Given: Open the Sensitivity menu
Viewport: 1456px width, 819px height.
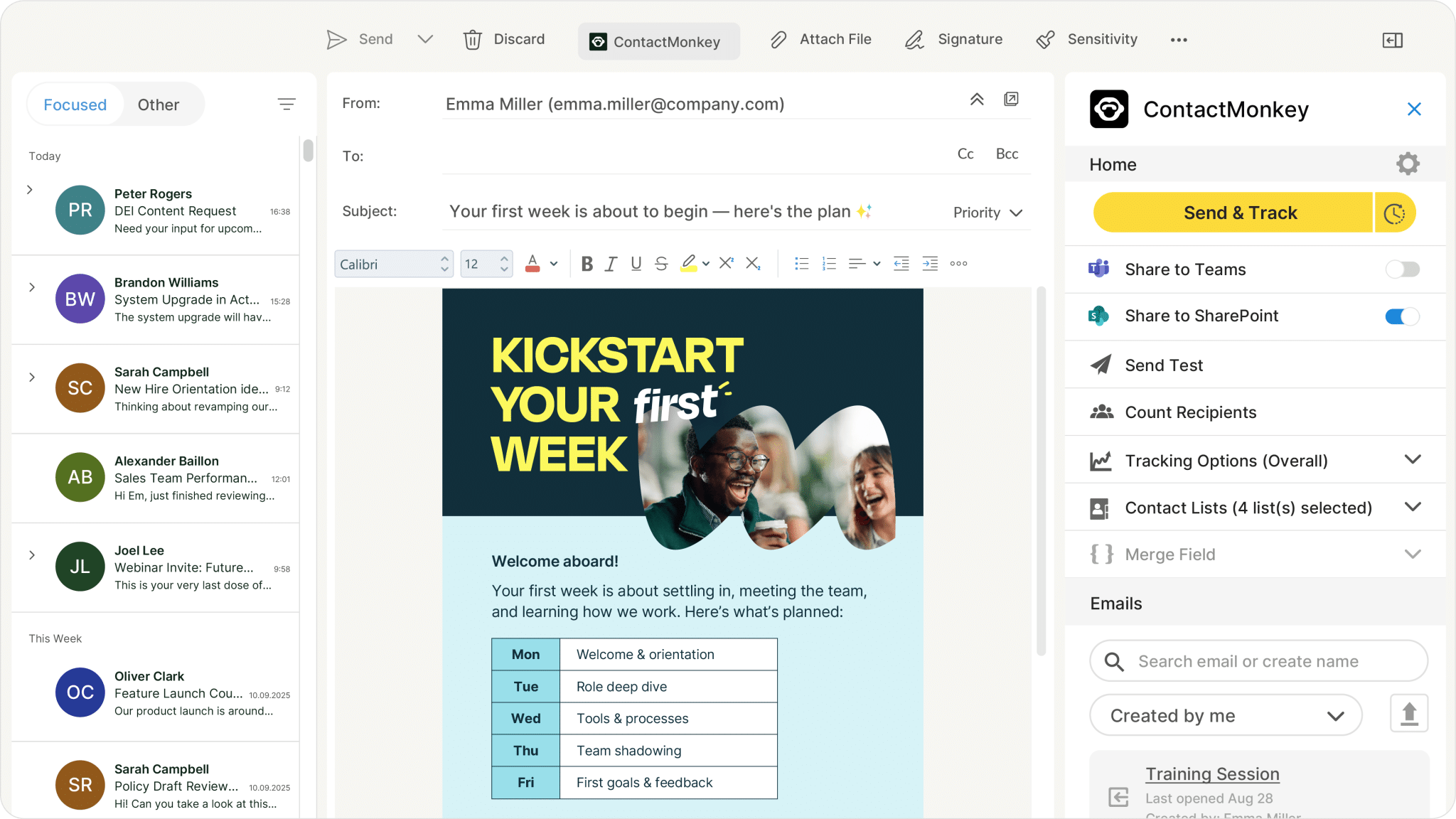Looking at the screenshot, I should (x=1087, y=40).
